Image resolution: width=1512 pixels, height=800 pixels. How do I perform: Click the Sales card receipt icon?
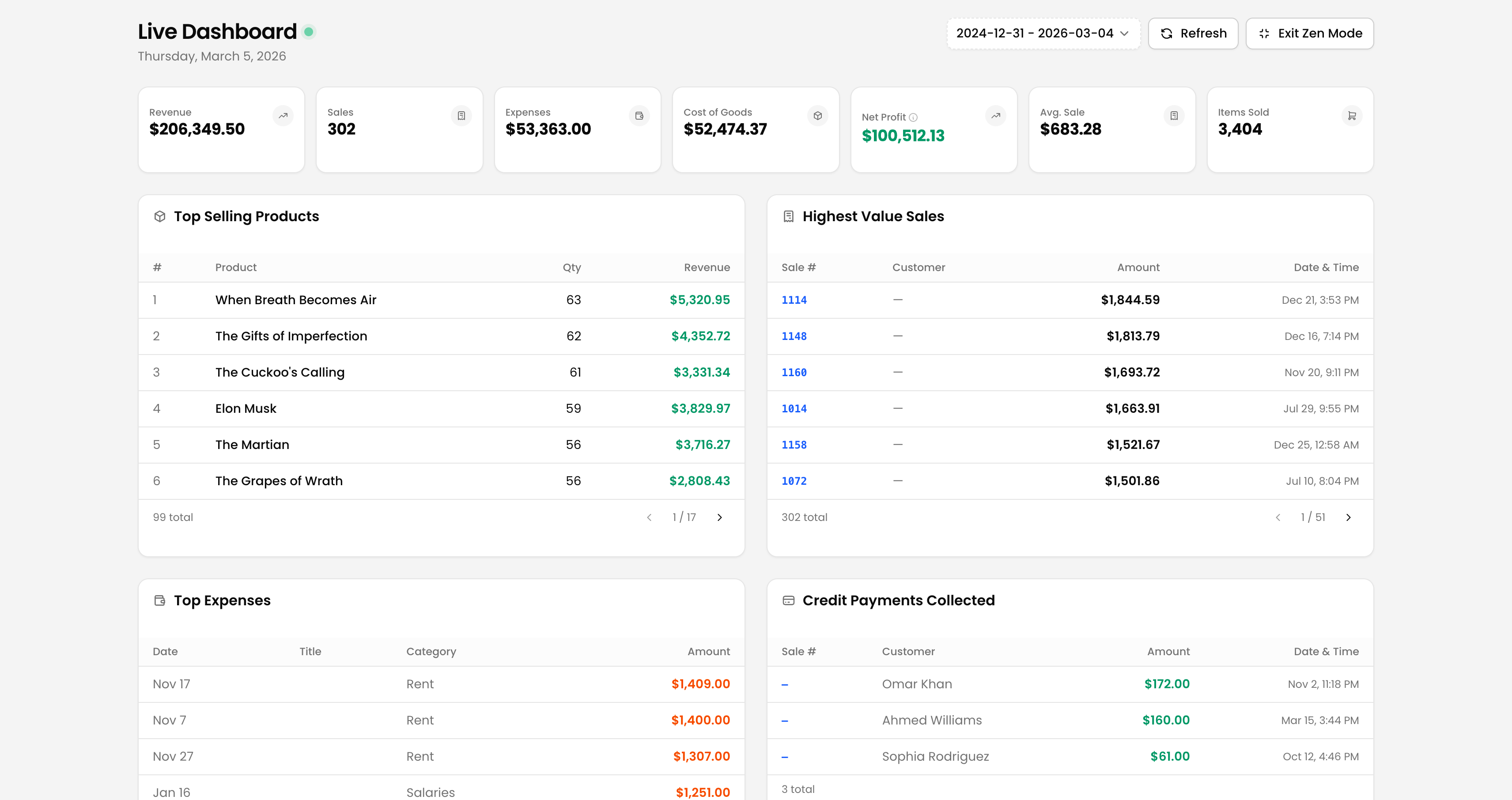(461, 116)
